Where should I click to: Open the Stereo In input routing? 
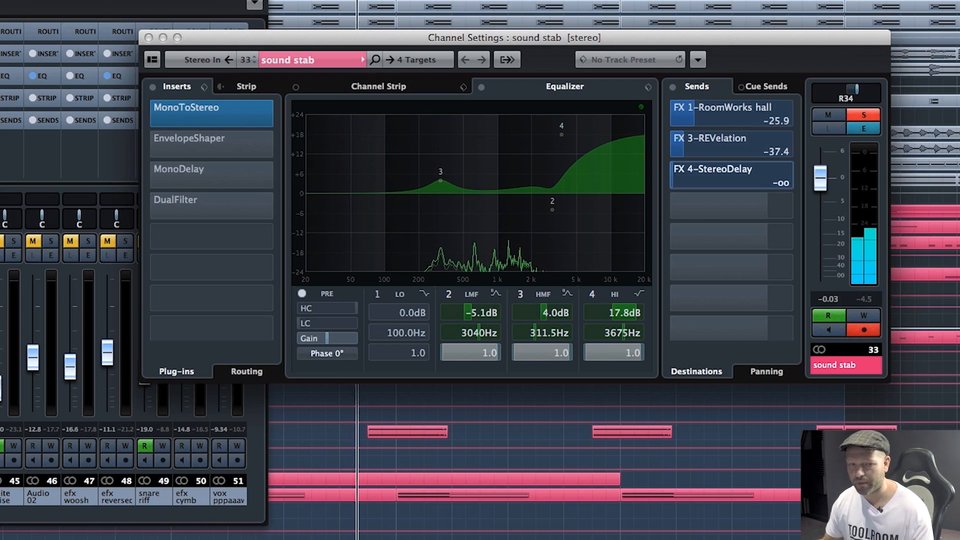pyautogui.click(x=201, y=59)
